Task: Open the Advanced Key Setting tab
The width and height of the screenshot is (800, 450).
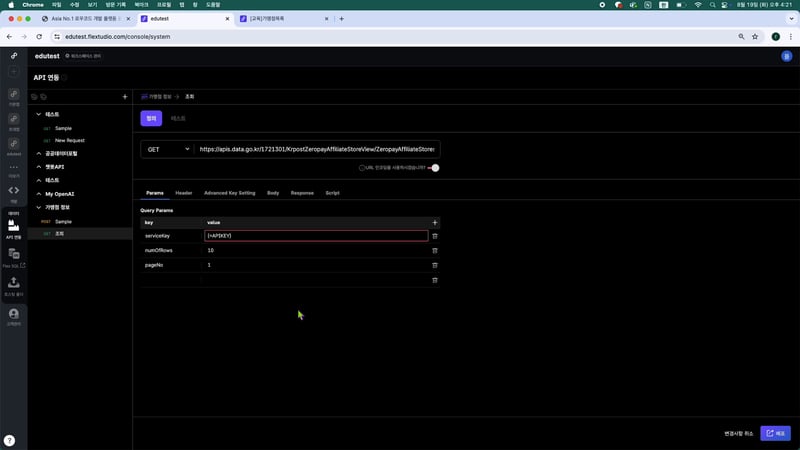Action: pyautogui.click(x=229, y=192)
